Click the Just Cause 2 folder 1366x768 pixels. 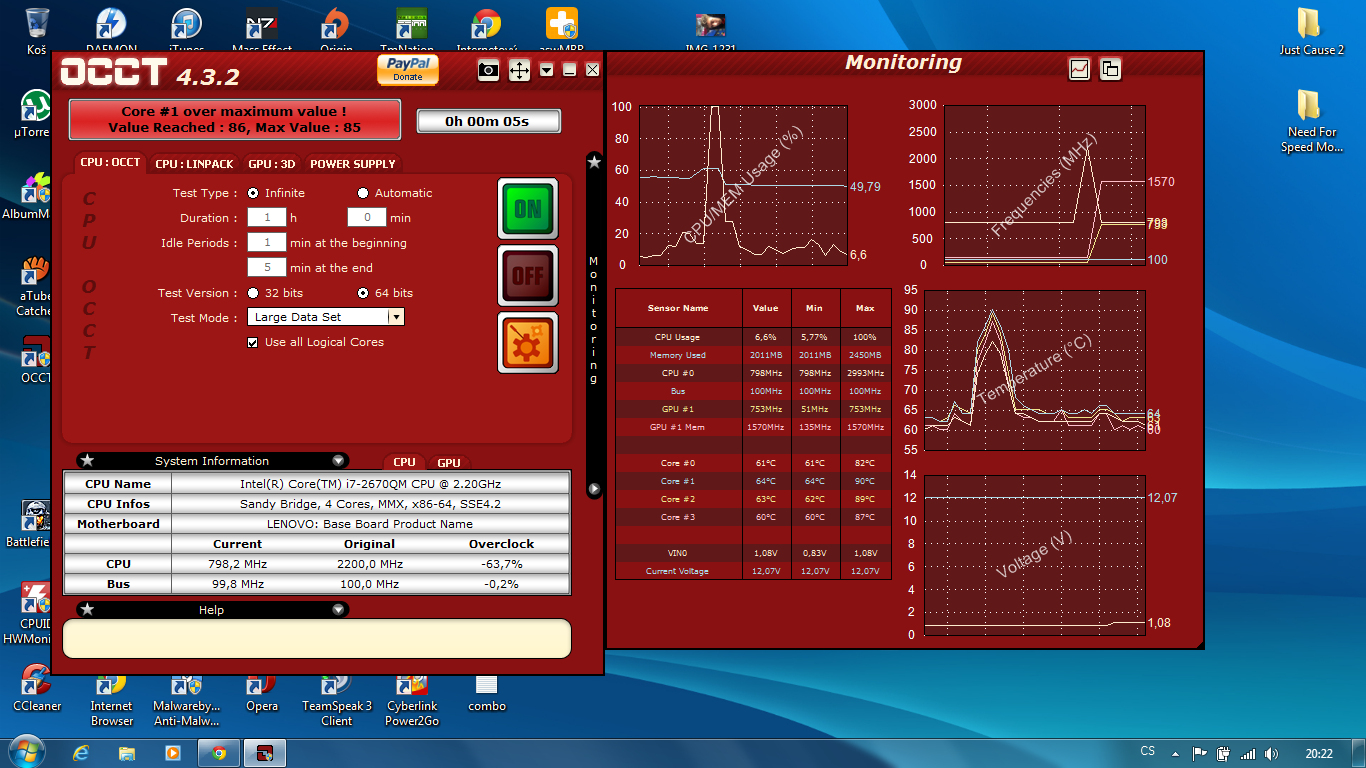1310,32
